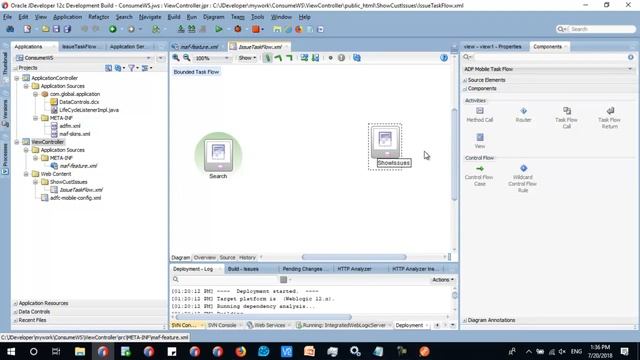Screen dimensions: 640x360
Task: Open the Show dropdown on diagram toolbar
Action: pos(247,58)
